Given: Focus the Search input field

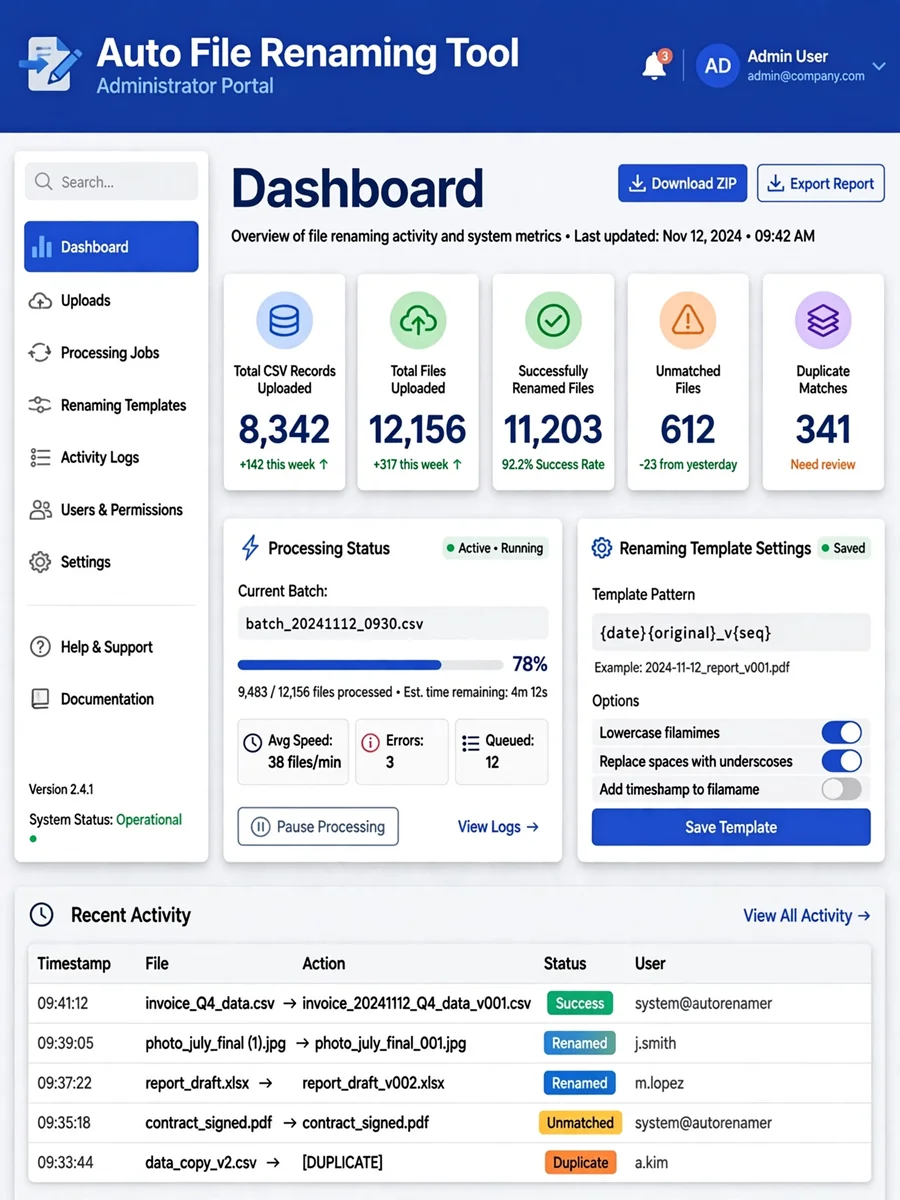Looking at the screenshot, I should coord(111,182).
